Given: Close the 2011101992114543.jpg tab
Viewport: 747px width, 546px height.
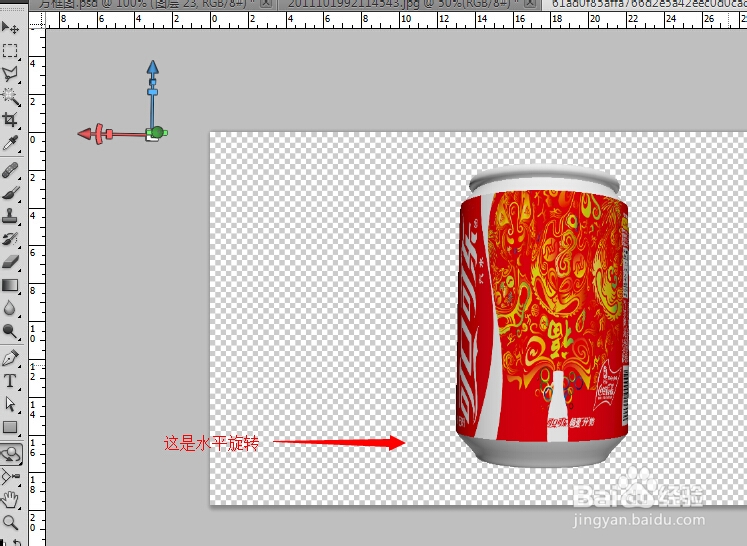Looking at the screenshot, I should [530, 4].
